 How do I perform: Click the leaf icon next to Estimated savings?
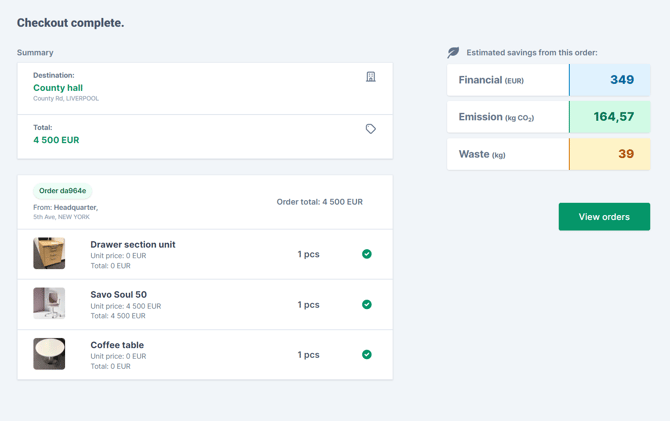(453, 52)
